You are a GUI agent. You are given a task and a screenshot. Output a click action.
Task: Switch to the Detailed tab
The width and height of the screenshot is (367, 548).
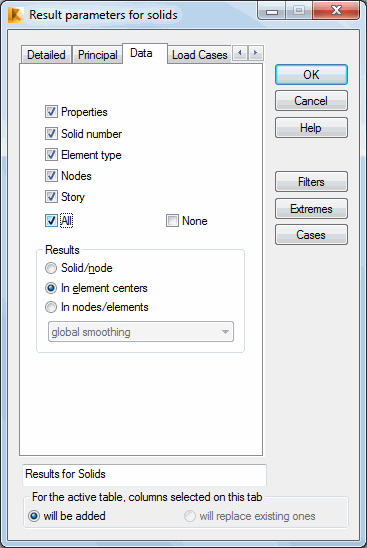click(x=46, y=55)
